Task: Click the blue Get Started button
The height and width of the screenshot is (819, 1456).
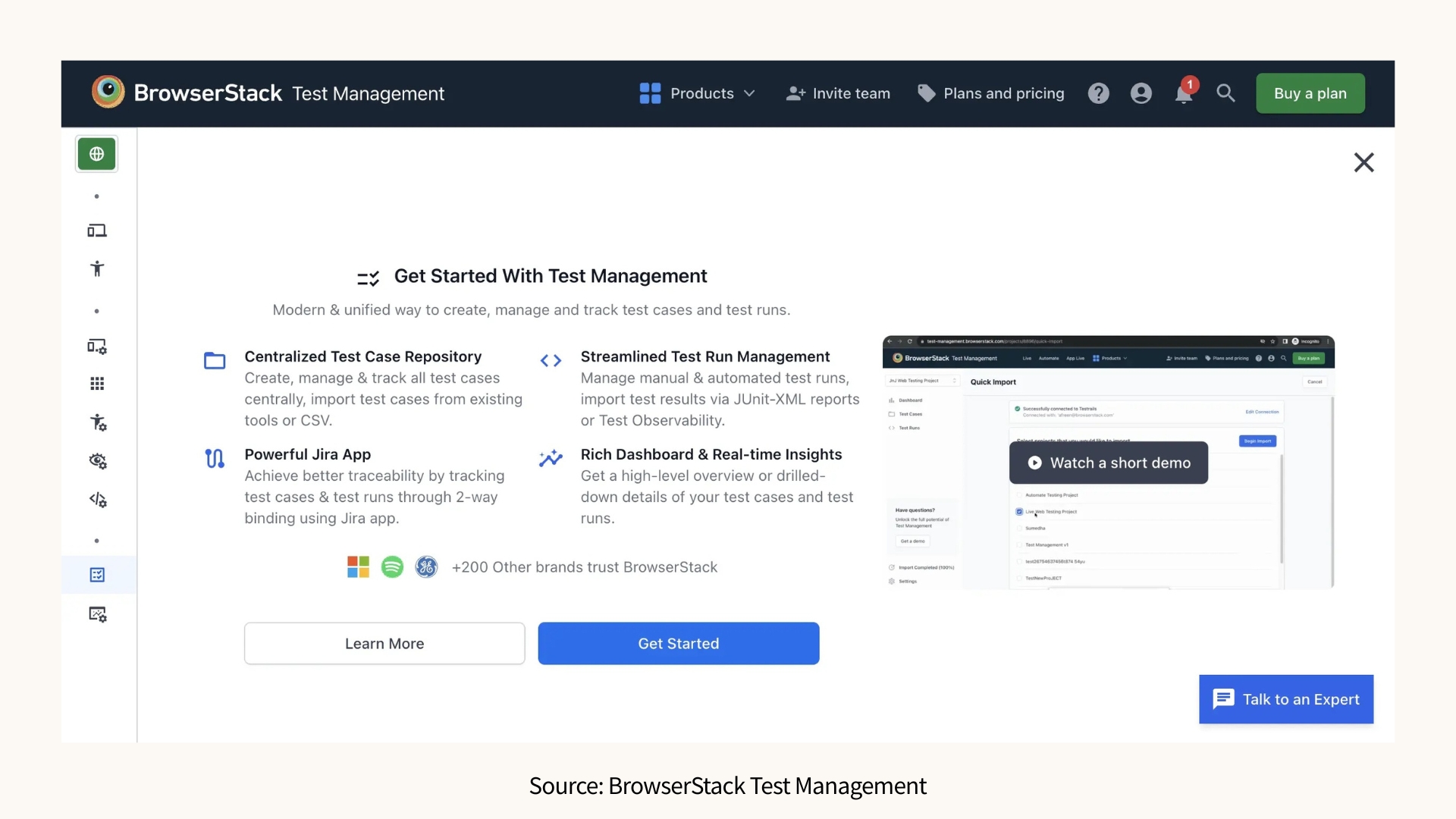Action: point(679,643)
